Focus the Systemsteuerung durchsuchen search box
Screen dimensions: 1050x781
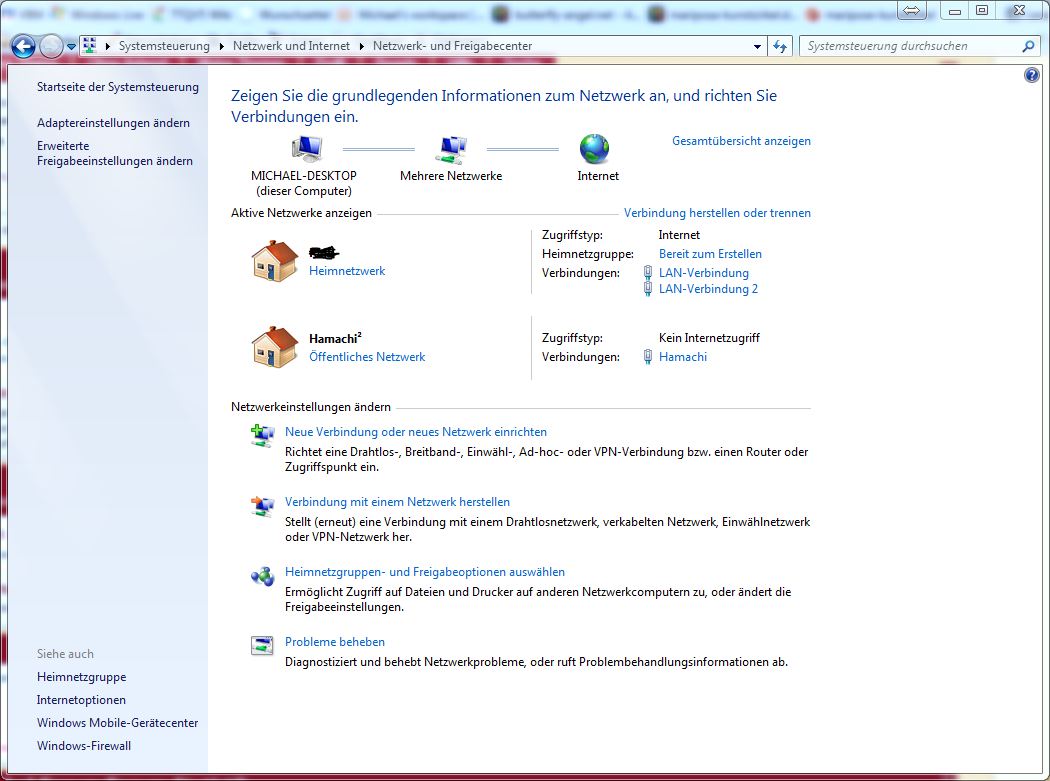click(x=910, y=46)
